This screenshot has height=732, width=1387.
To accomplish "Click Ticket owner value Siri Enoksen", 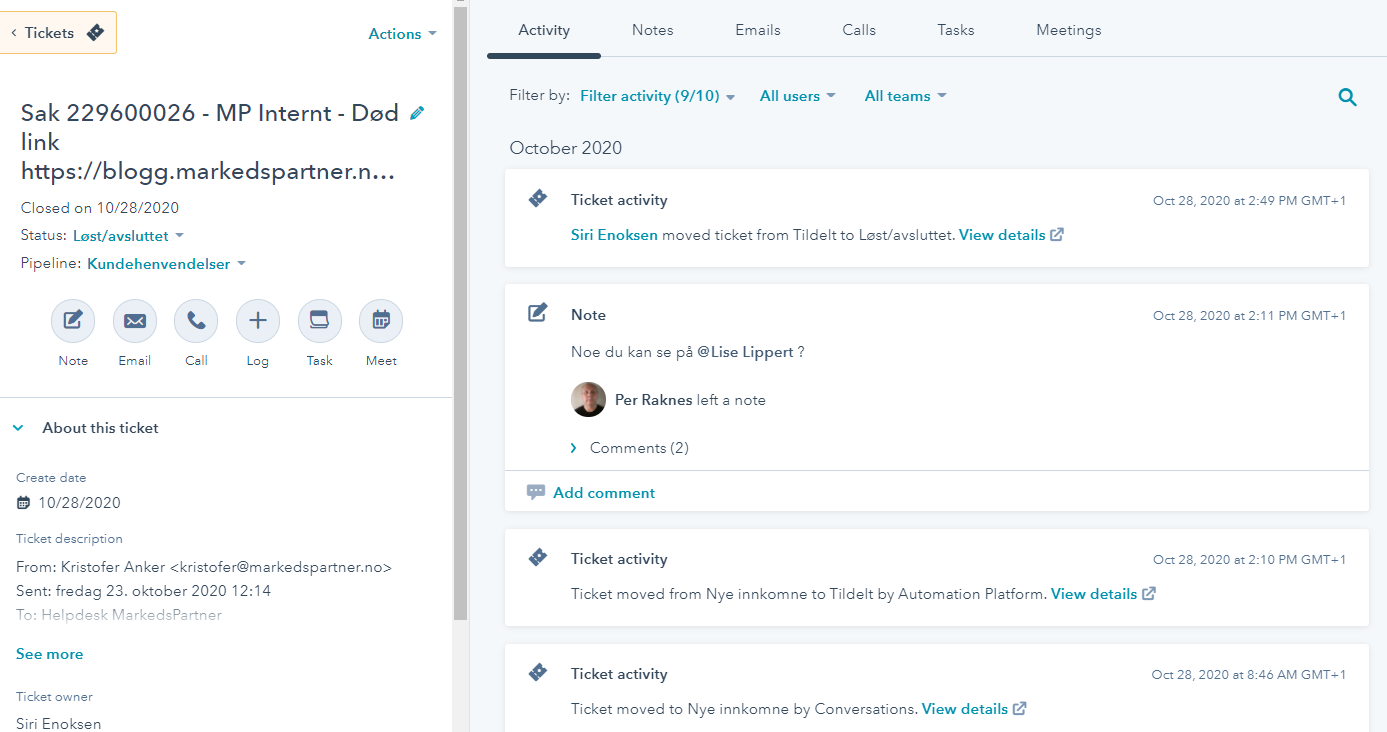I will 59,723.
